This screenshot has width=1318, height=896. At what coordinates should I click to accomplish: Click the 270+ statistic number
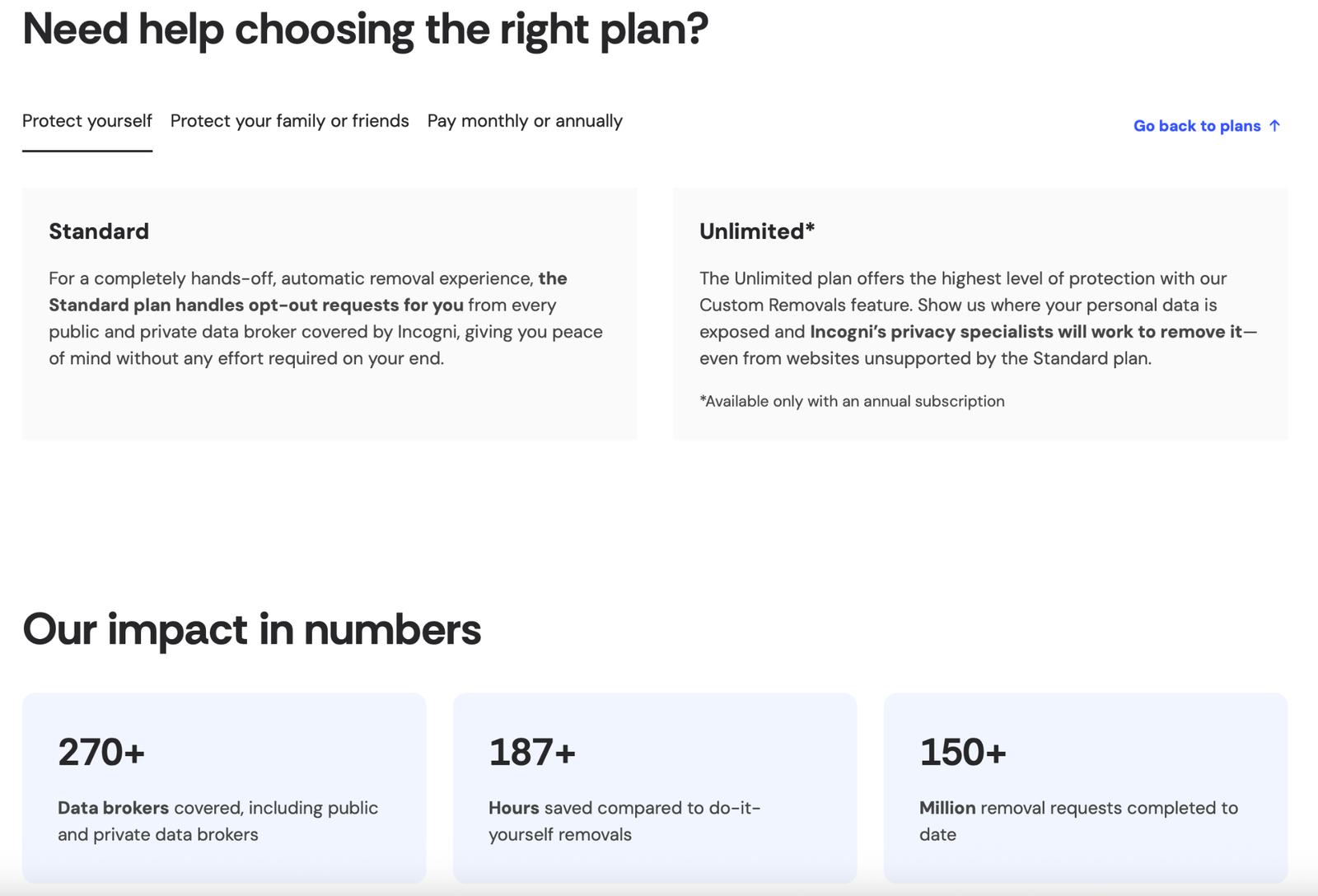[101, 752]
